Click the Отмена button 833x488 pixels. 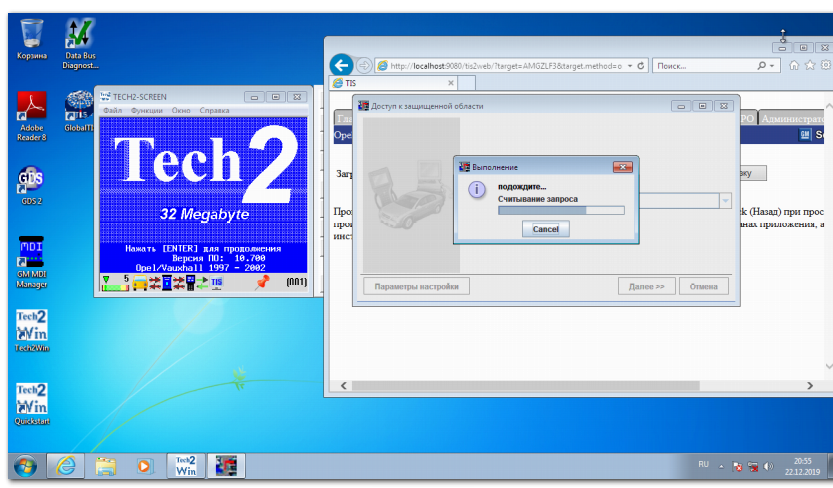[x=703, y=286]
